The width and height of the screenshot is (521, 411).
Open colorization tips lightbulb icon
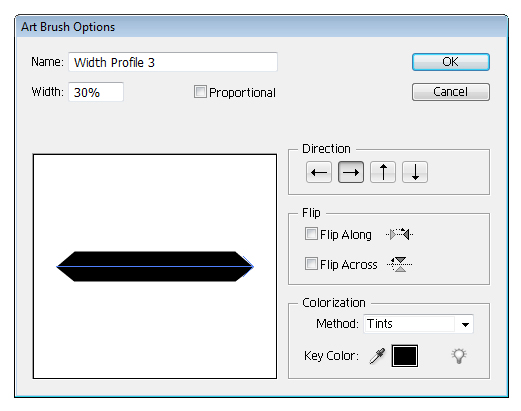tap(459, 356)
